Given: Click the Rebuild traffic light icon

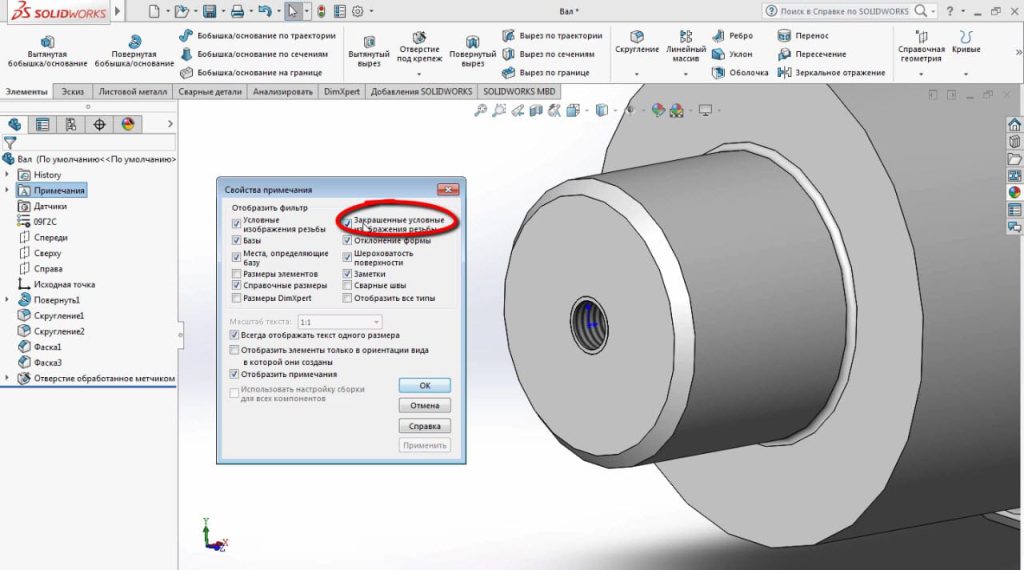Looking at the screenshot, I should [321, 11].
